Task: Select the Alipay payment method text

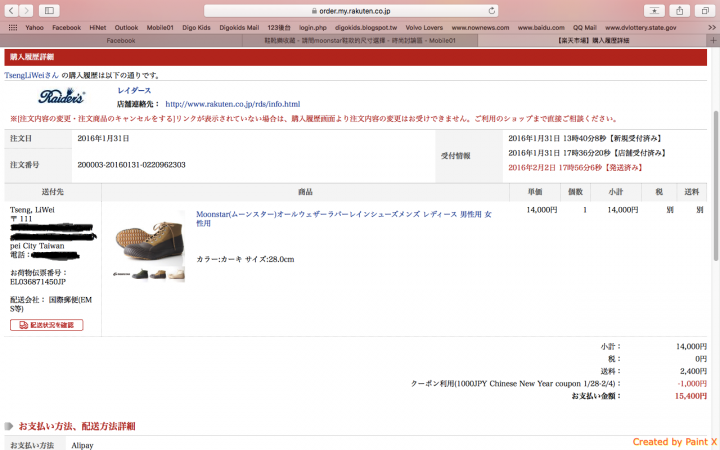Action: point(82,445)
